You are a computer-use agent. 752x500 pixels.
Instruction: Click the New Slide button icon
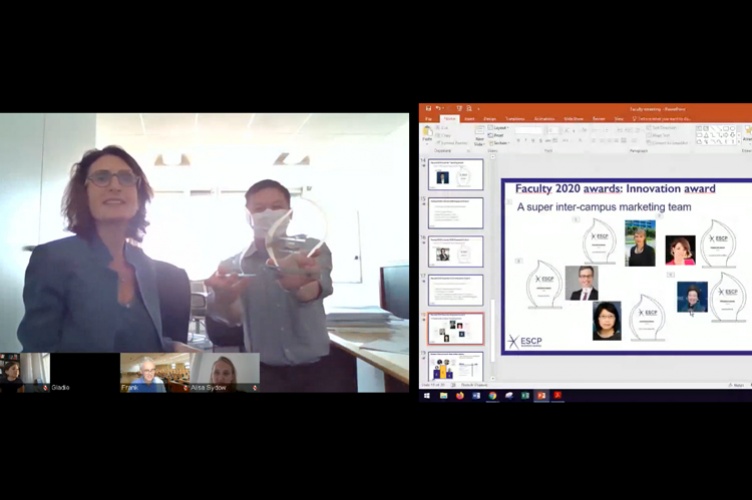(479, 131)
